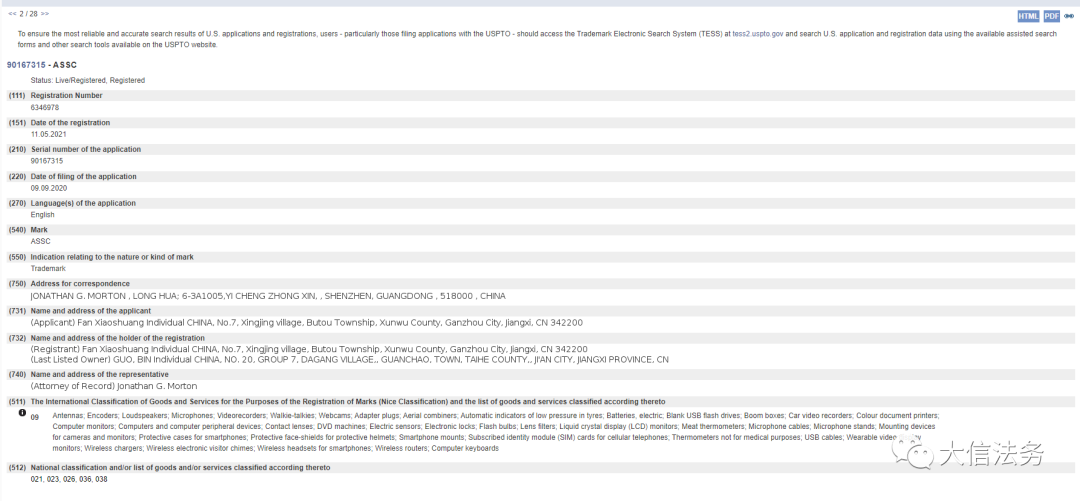This screenshot has width=1080, height=501.
Task: Click language value English
Action: (42, 215)
